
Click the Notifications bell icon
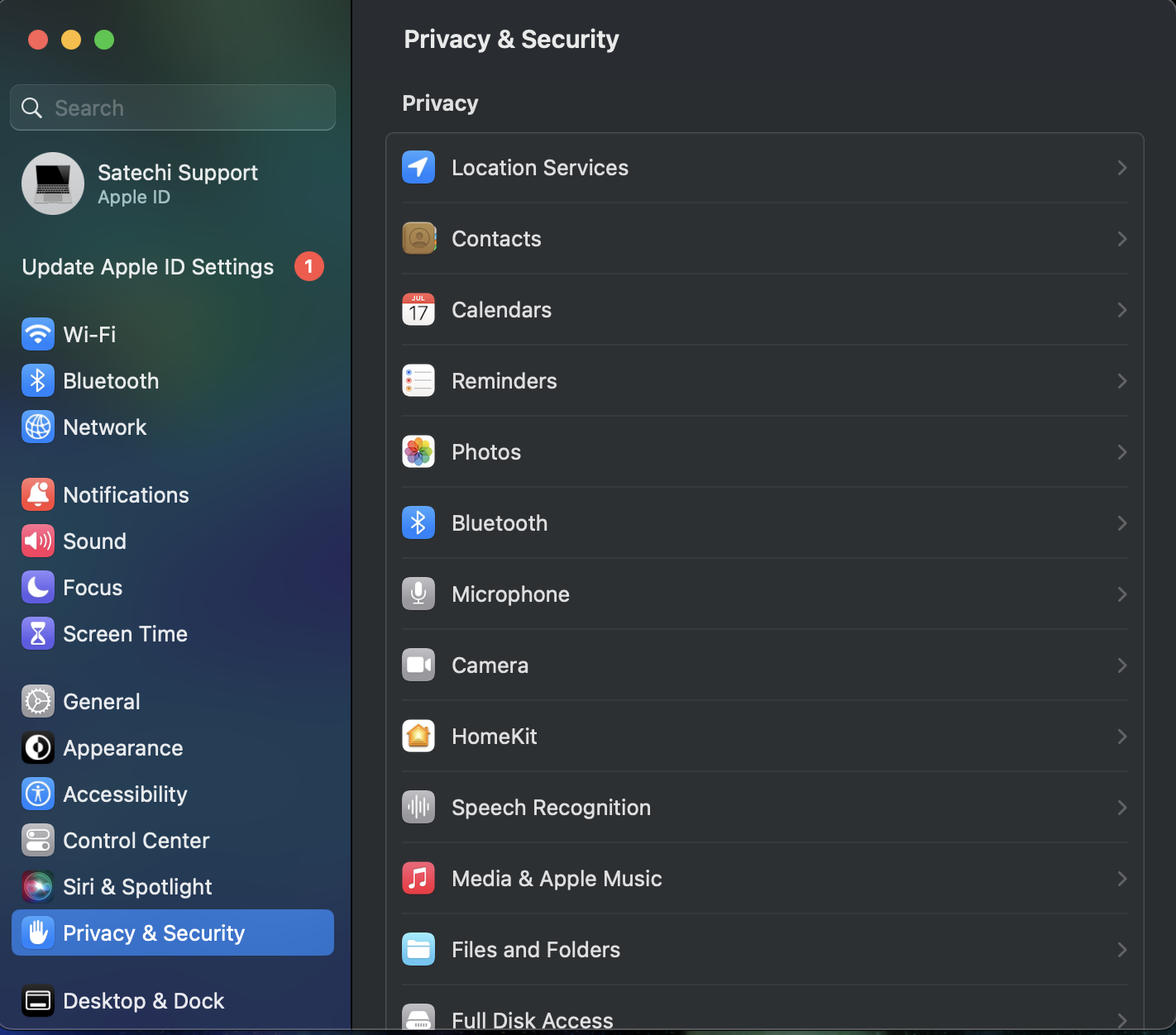point(38,495)
